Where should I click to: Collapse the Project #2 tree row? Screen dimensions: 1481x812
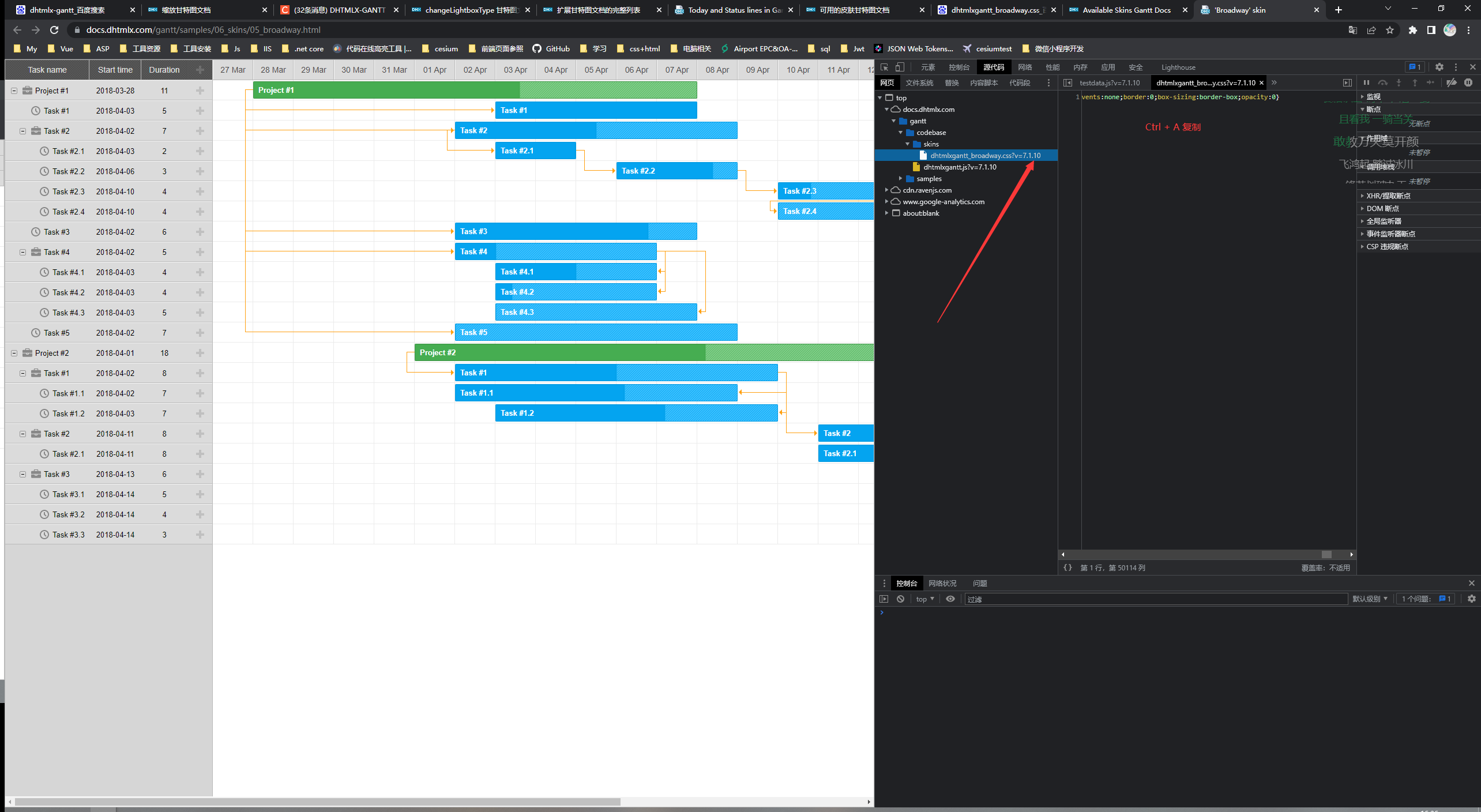(14, 353)
